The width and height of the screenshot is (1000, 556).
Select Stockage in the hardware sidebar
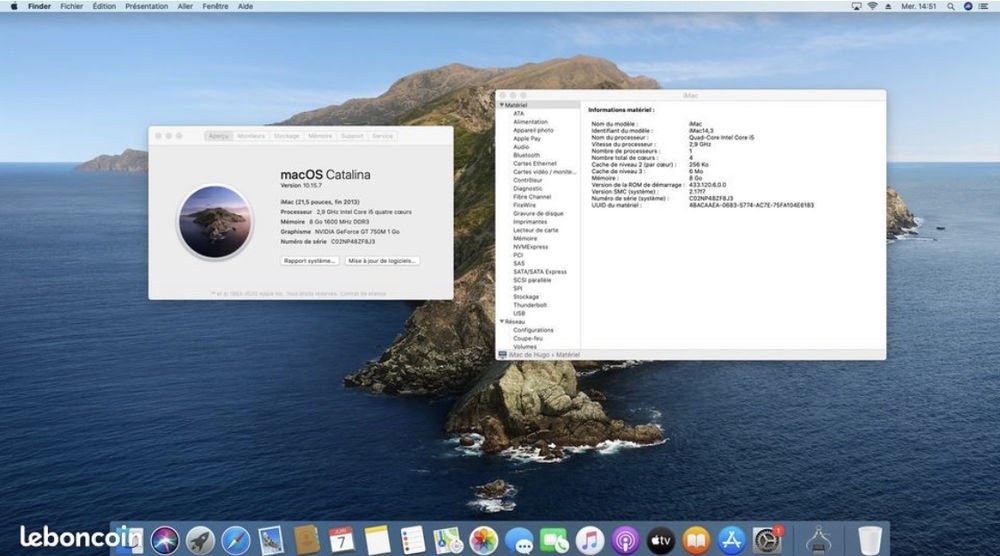(526, 296)
